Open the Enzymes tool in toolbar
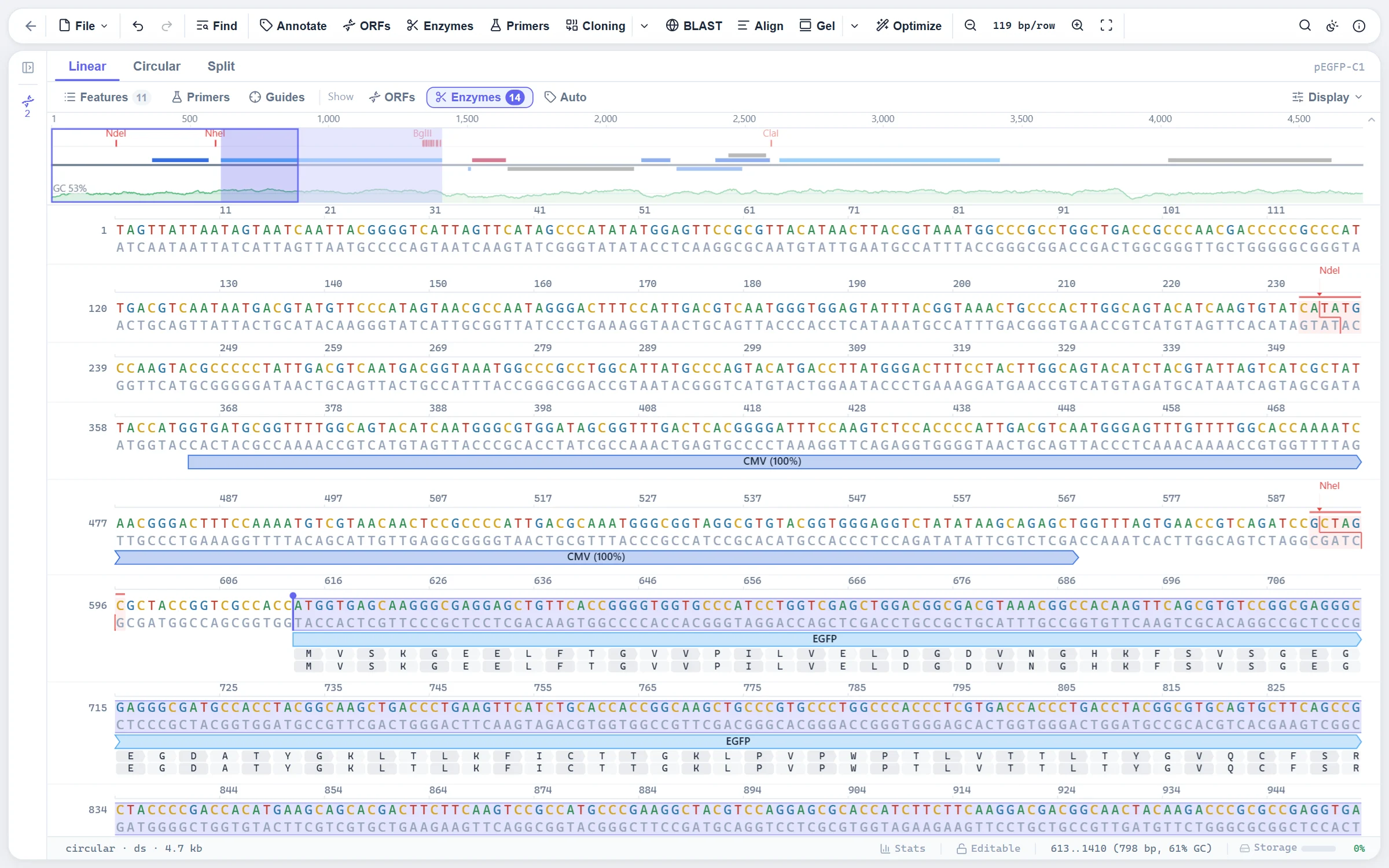1389x868 pixels. pyautogui.click(x=440, y=26)
